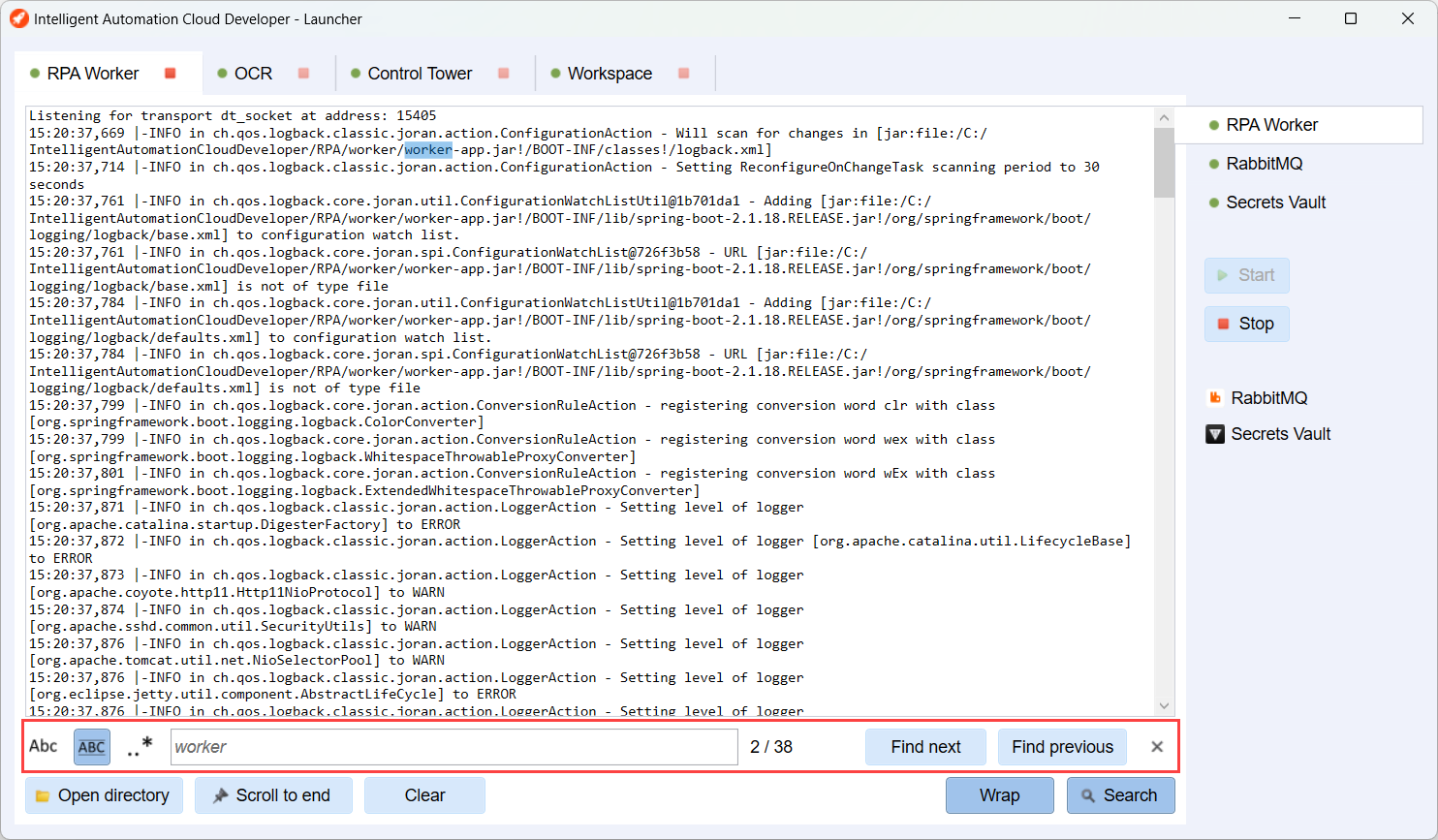The width and height of the screenshot is (1438, 840).
Task: Click the Secrets Vault black logo icon
Action: tap(1215, 434)
